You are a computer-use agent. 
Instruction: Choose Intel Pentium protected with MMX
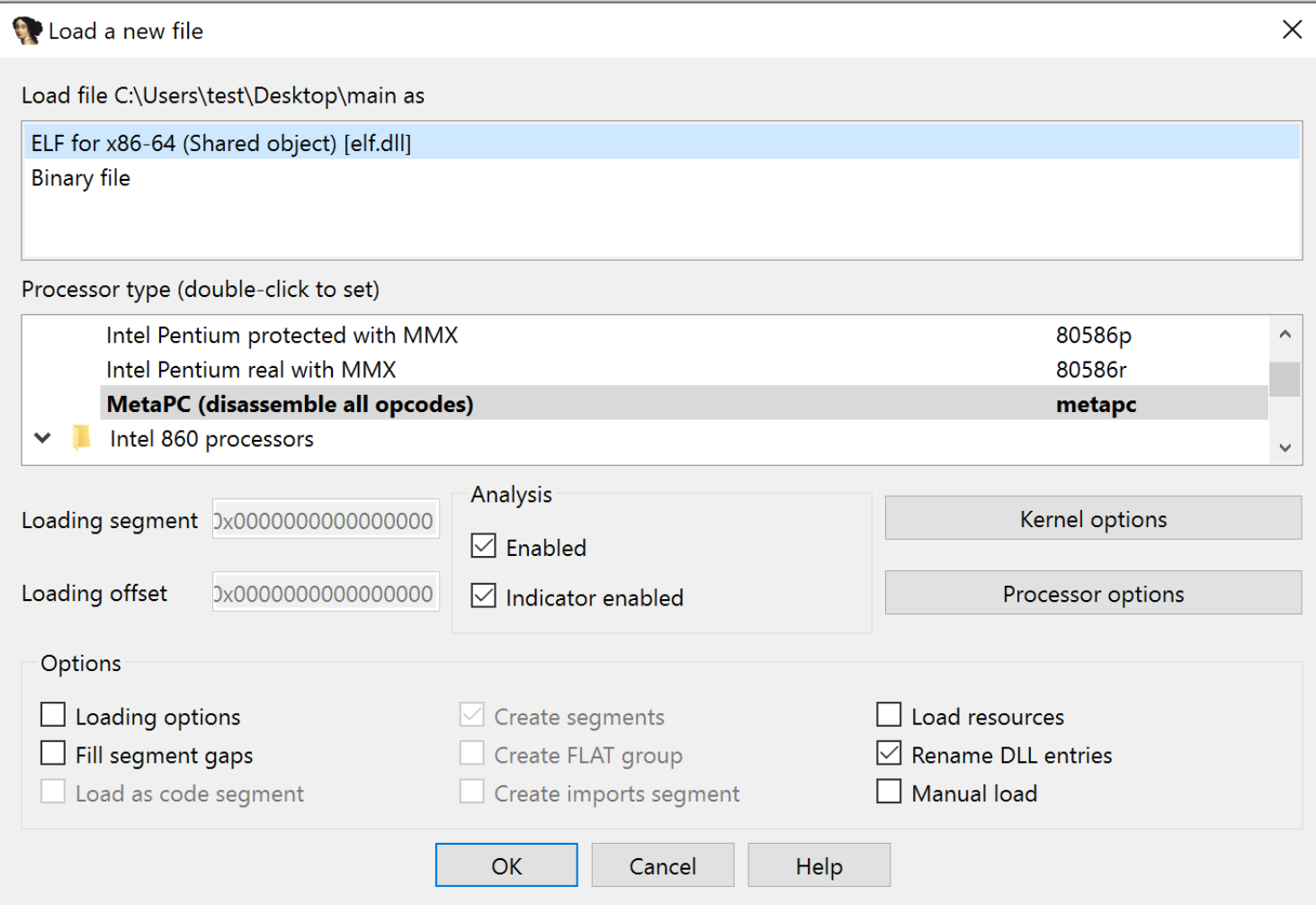pos(282,336)
